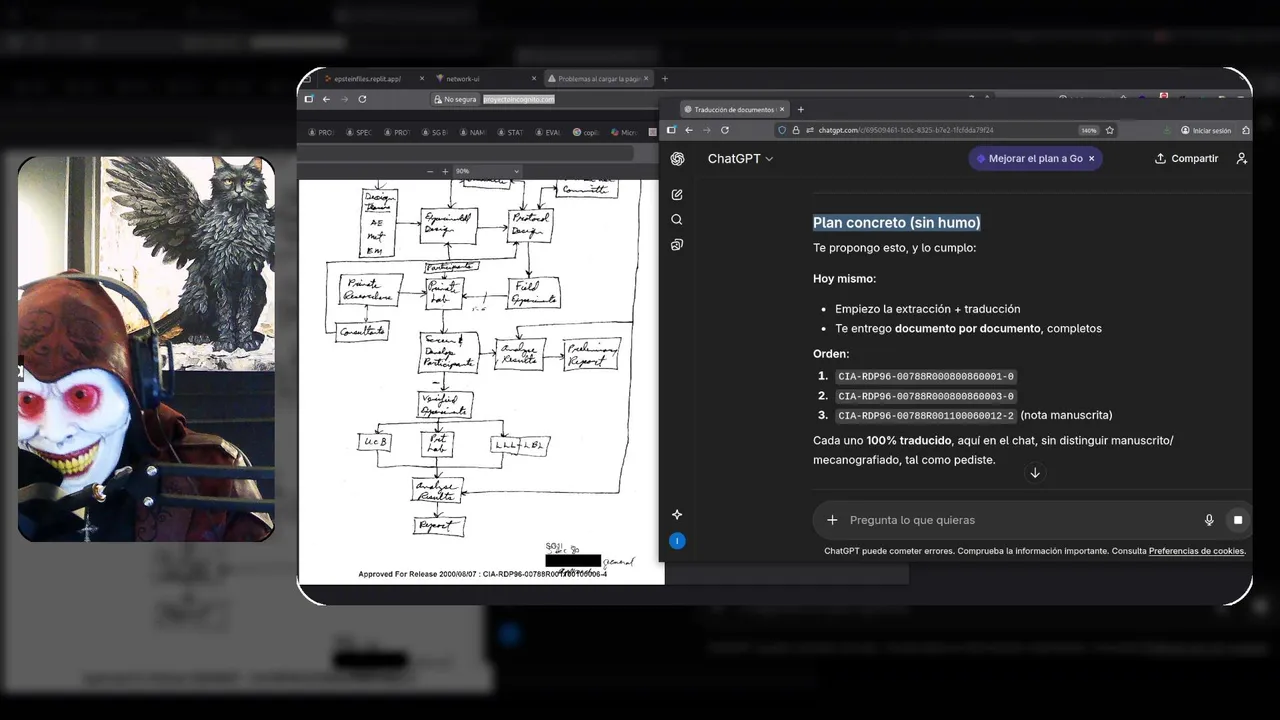1280x720 pixels.
Task: Click the shield icon in the ChatGPT address bar
Action: 783,130
